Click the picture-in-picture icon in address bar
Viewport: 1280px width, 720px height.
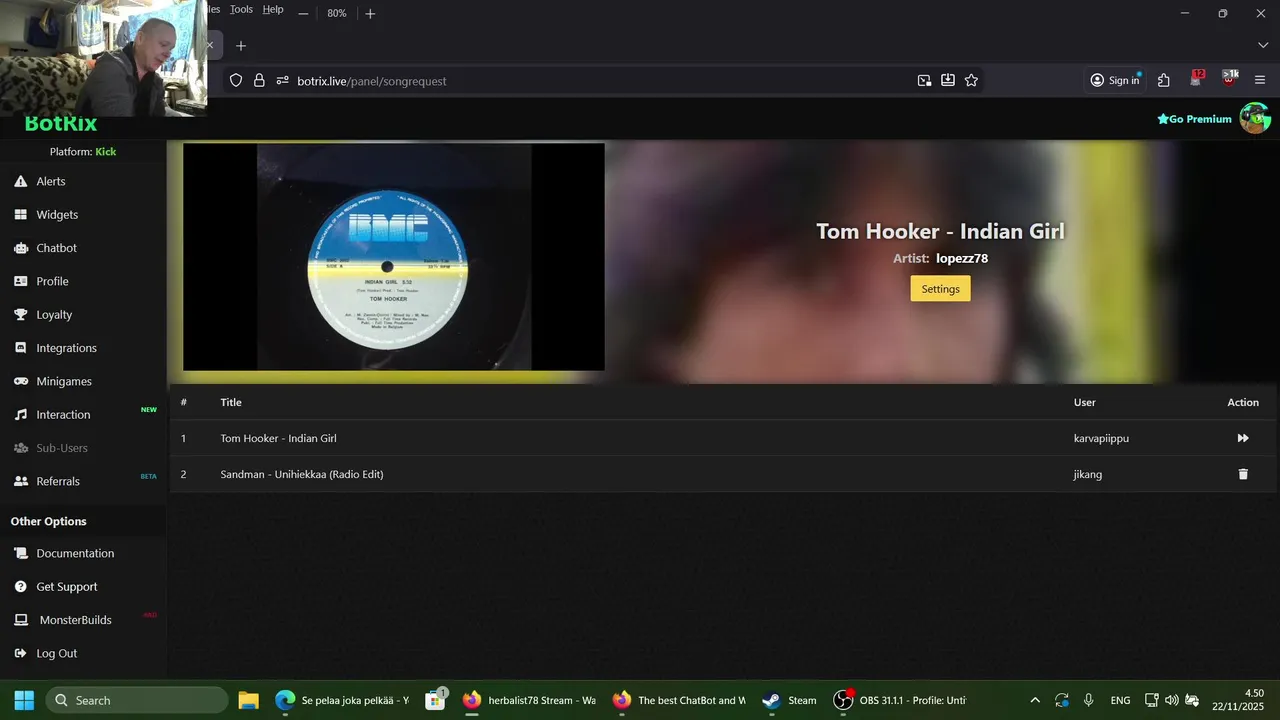(x=925, y=81)
